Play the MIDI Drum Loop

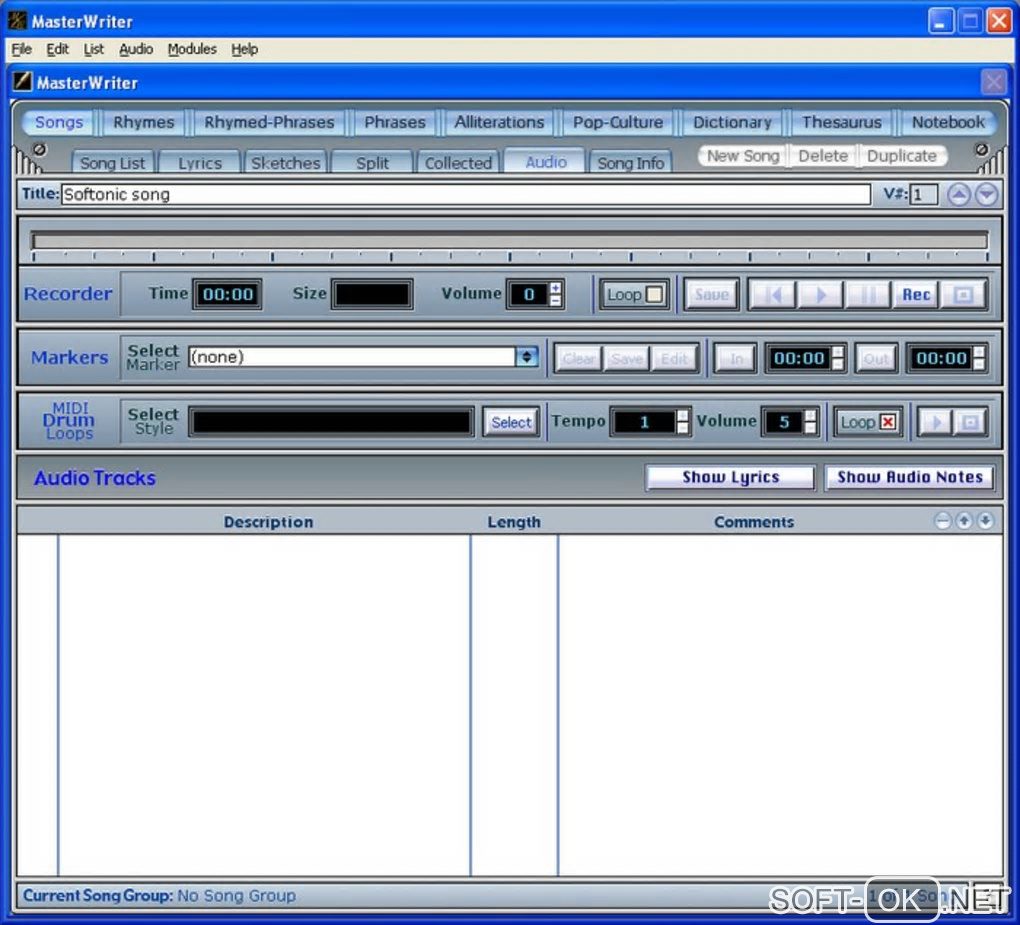coord(935,422)
